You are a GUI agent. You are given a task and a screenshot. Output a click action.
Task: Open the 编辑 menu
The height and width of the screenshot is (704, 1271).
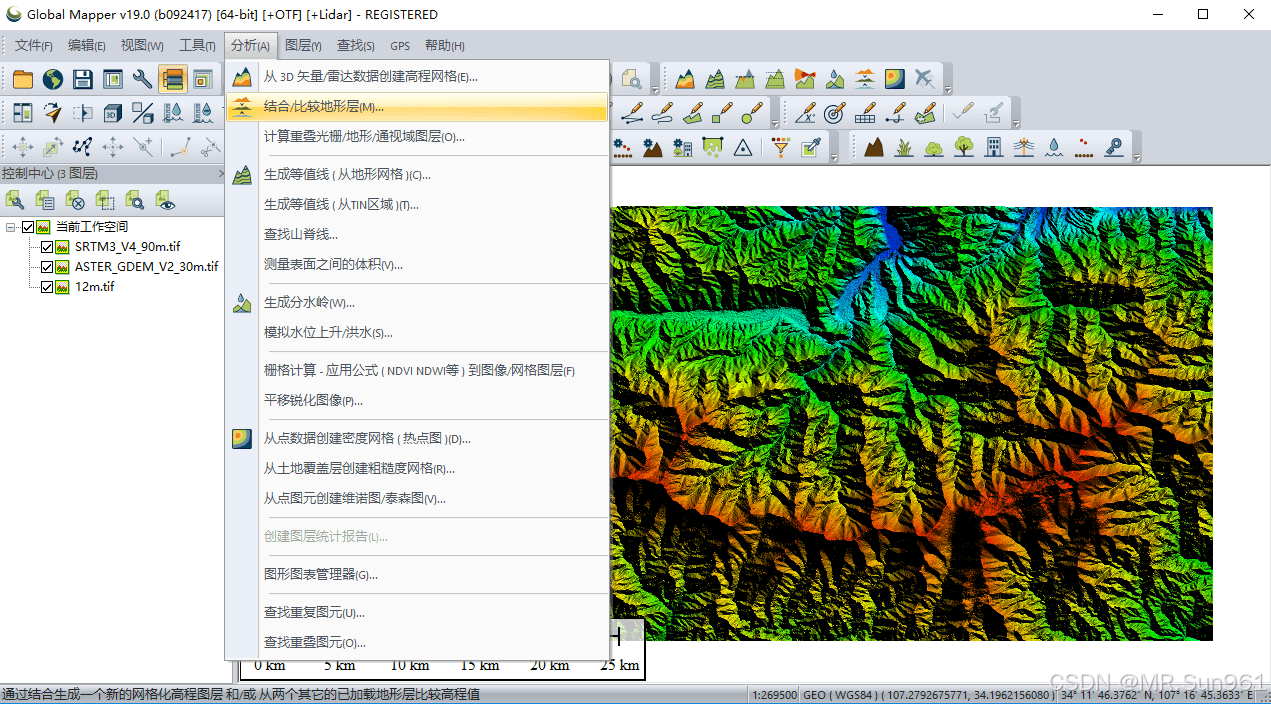(87, 46)
